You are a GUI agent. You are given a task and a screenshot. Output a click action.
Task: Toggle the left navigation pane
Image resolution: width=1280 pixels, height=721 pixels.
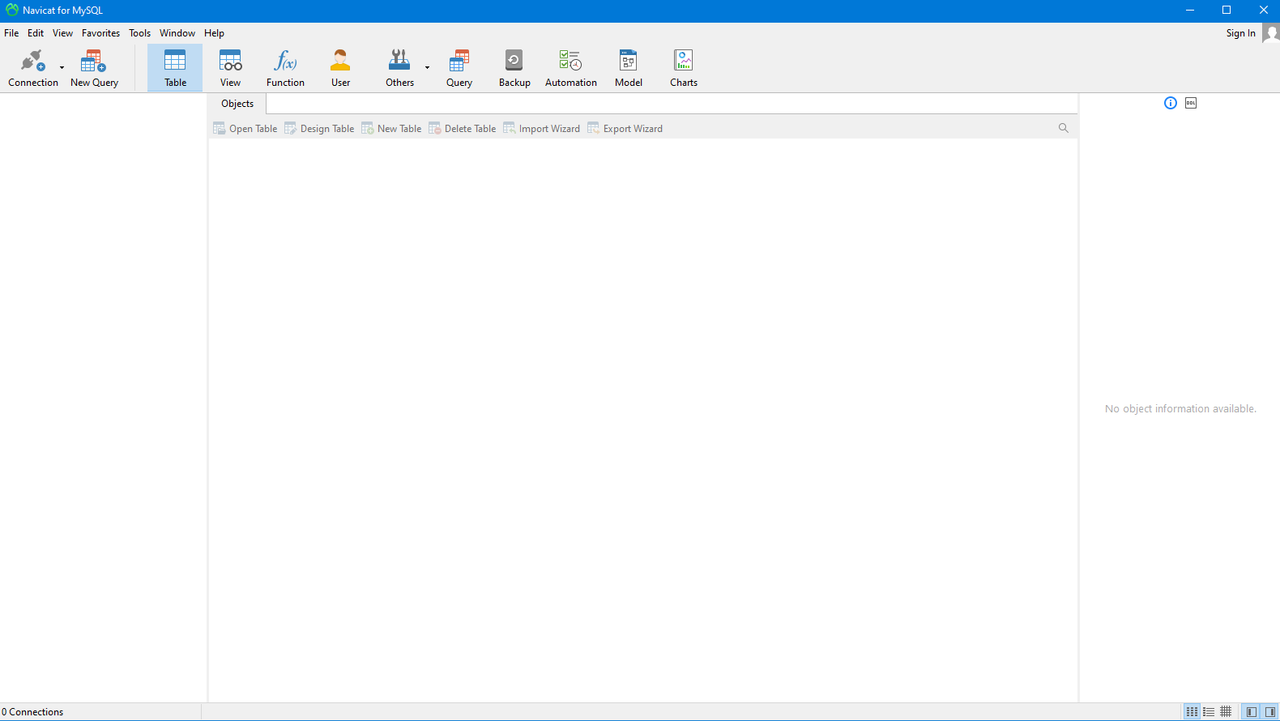point(1252,712)
